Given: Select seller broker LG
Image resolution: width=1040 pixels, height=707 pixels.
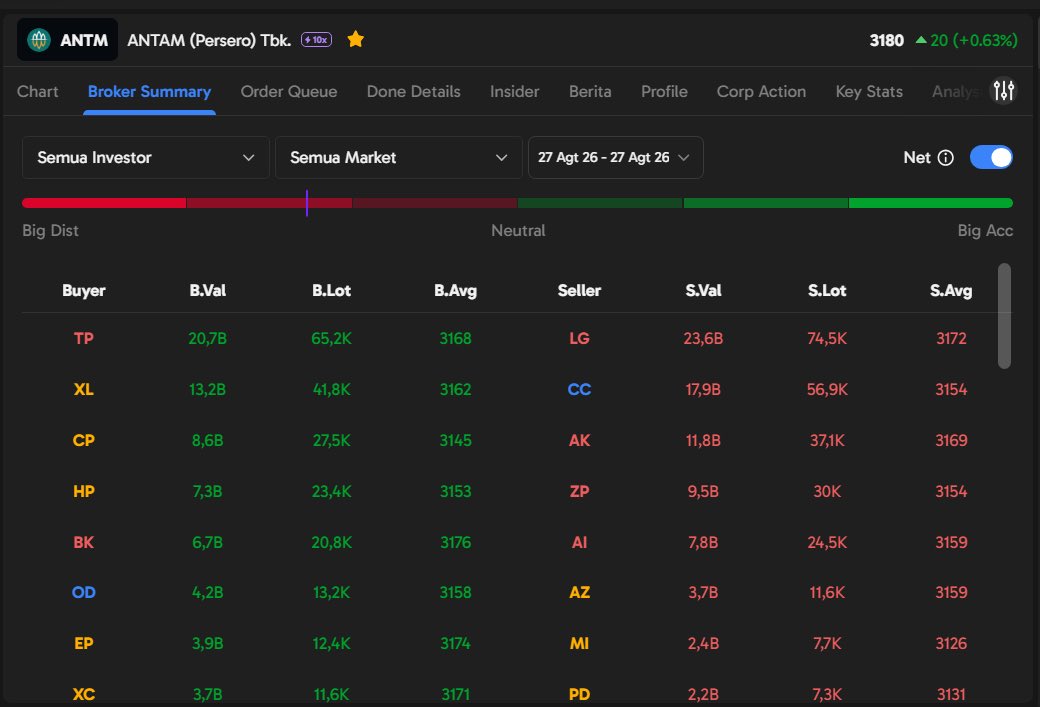Looking at the screenshot, I should tap(579, 338).
